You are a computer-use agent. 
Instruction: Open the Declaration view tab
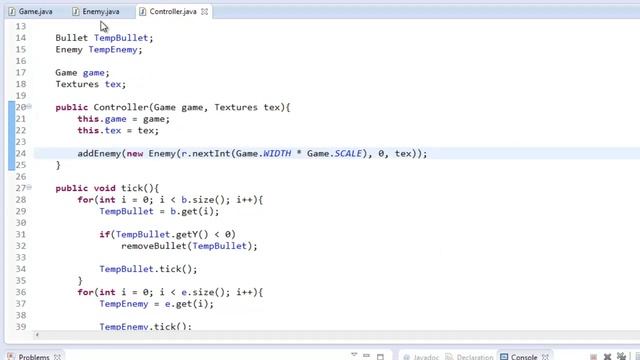[469, 357]
